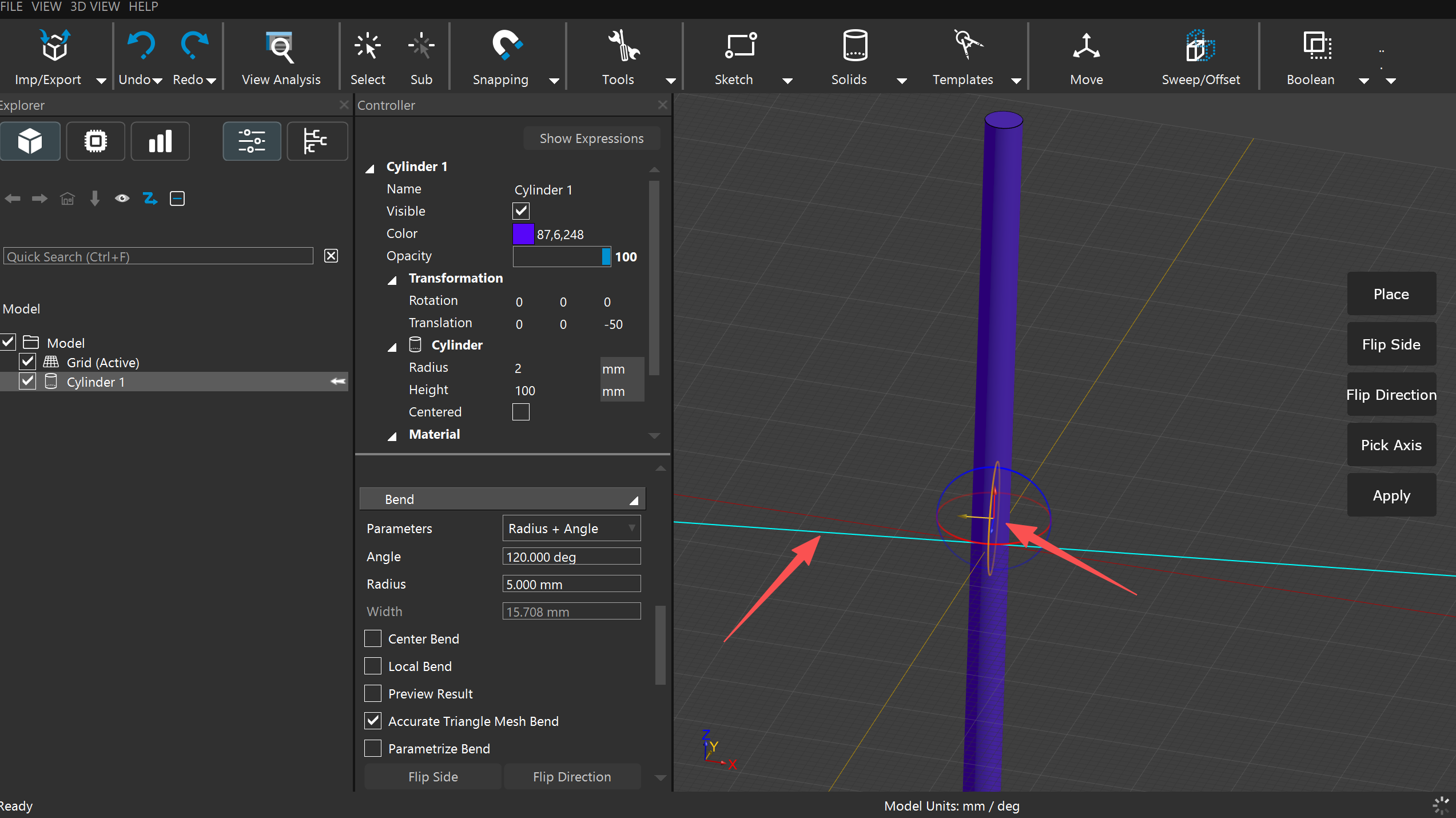Open the 3D VIEW menu
This screenshot has width=1456, height=818.
(x=95, y=7)
